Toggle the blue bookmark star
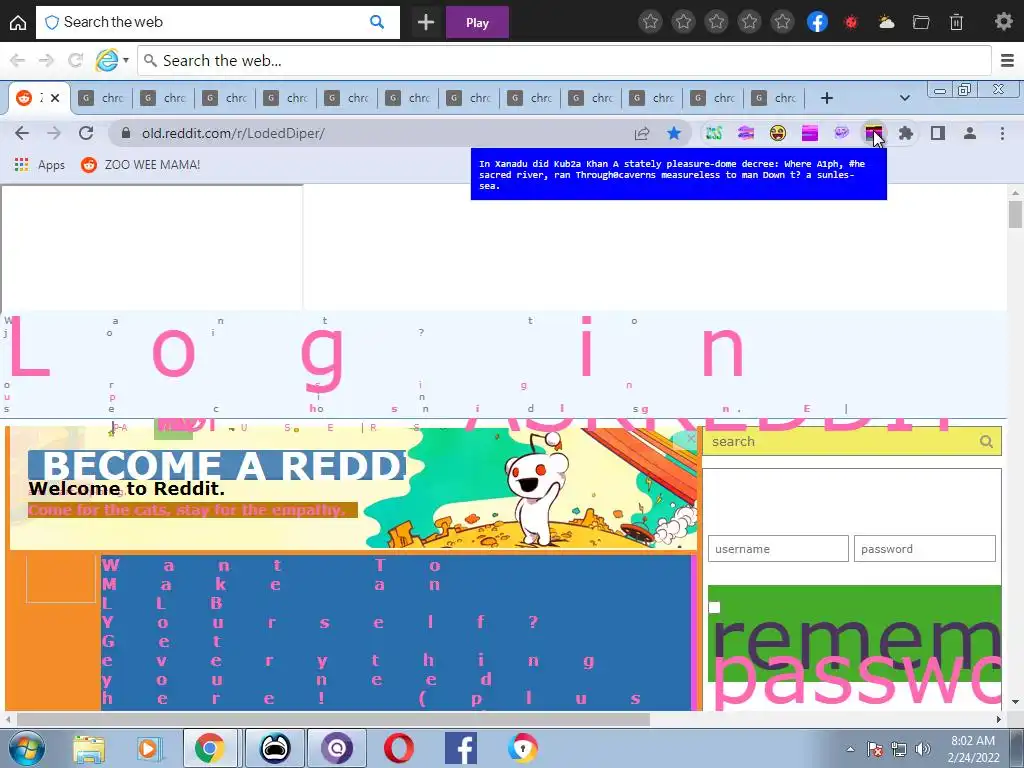The image size is (1024, 768). click(x=674, y=133)
